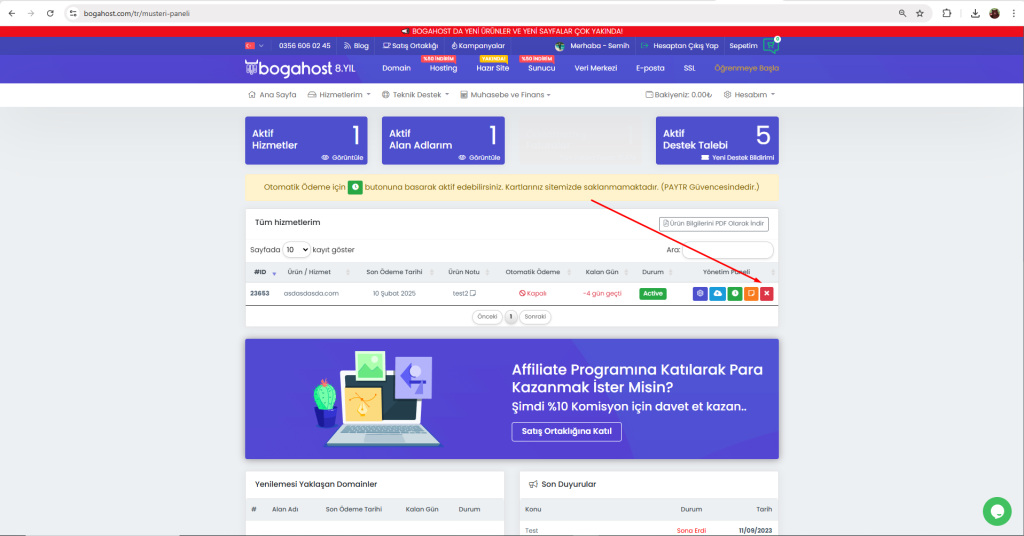This screenshot has height=536, width=1024.
Task: Open the records-per-page select showing 10
Action: (x=296, y=249)
